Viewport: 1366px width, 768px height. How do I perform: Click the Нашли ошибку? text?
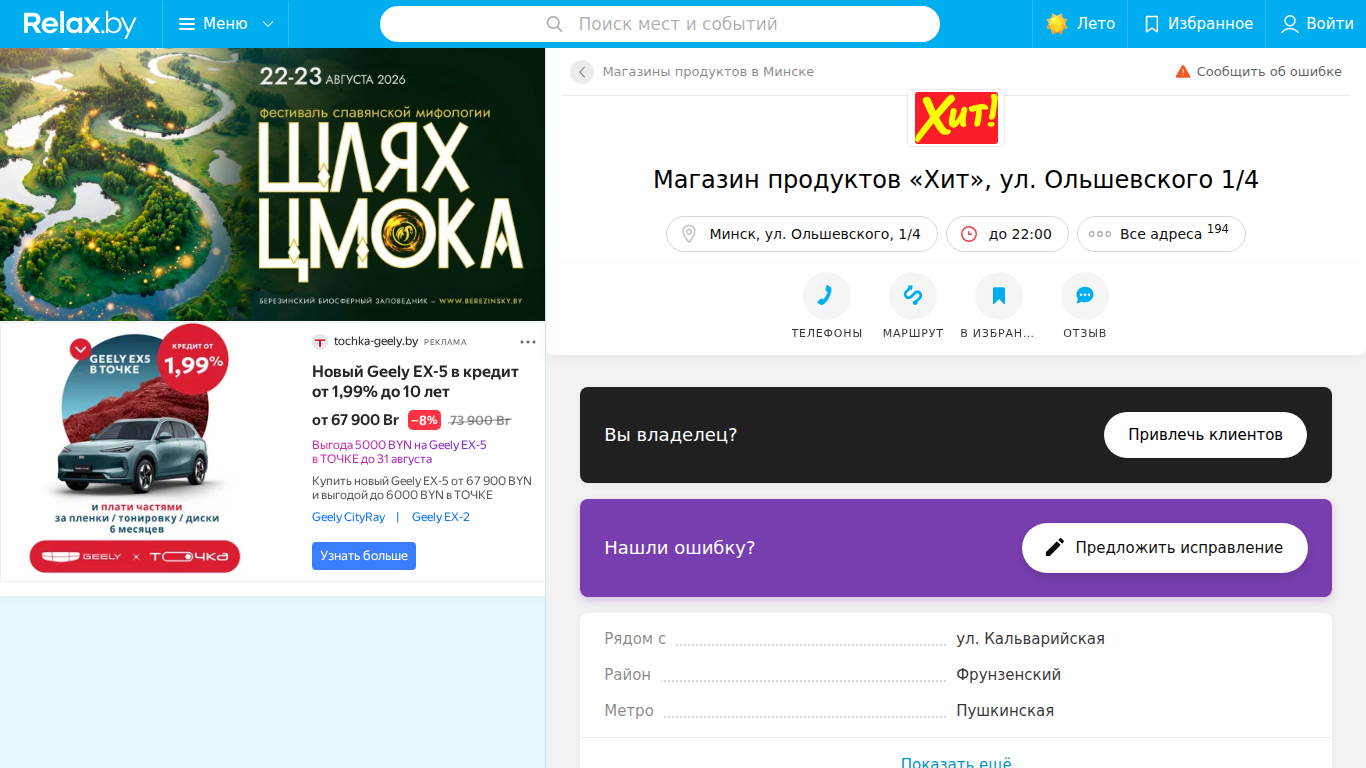point(679,548)
